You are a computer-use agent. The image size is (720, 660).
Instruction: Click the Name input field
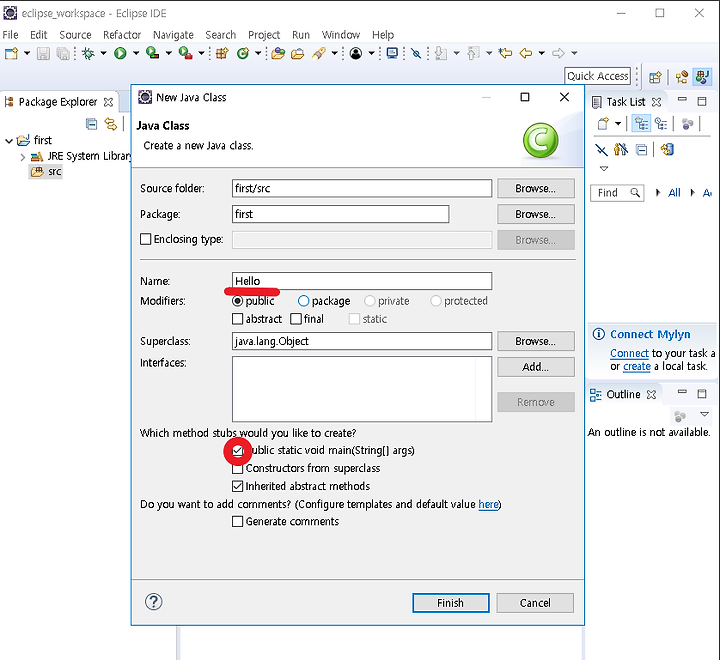click(362, 281)
